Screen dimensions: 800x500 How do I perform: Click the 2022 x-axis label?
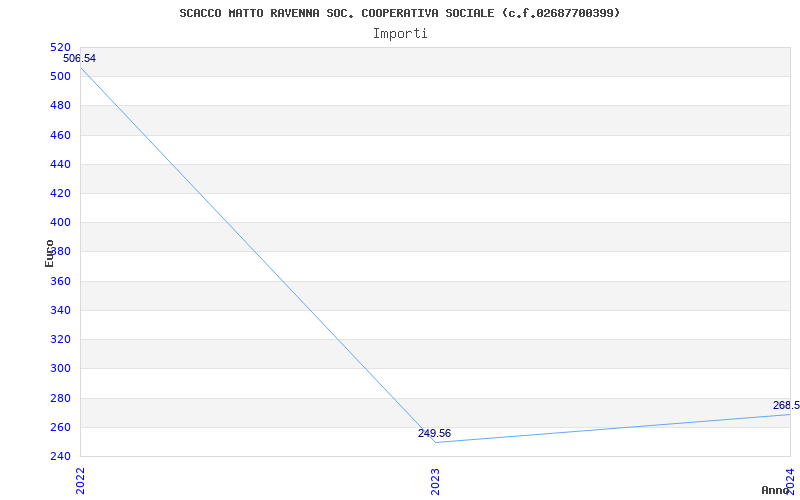(x=80, y=481)
